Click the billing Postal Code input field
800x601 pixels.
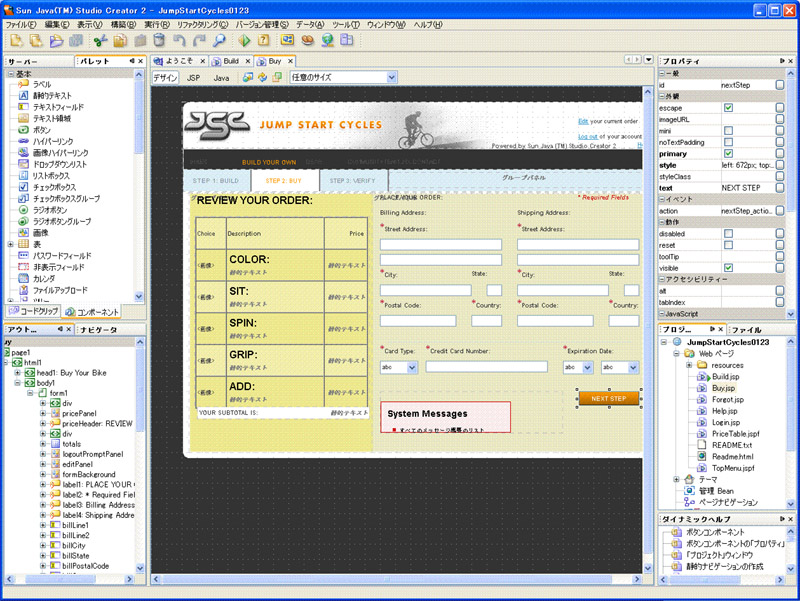pyautogui.click(x=418, y=320)
